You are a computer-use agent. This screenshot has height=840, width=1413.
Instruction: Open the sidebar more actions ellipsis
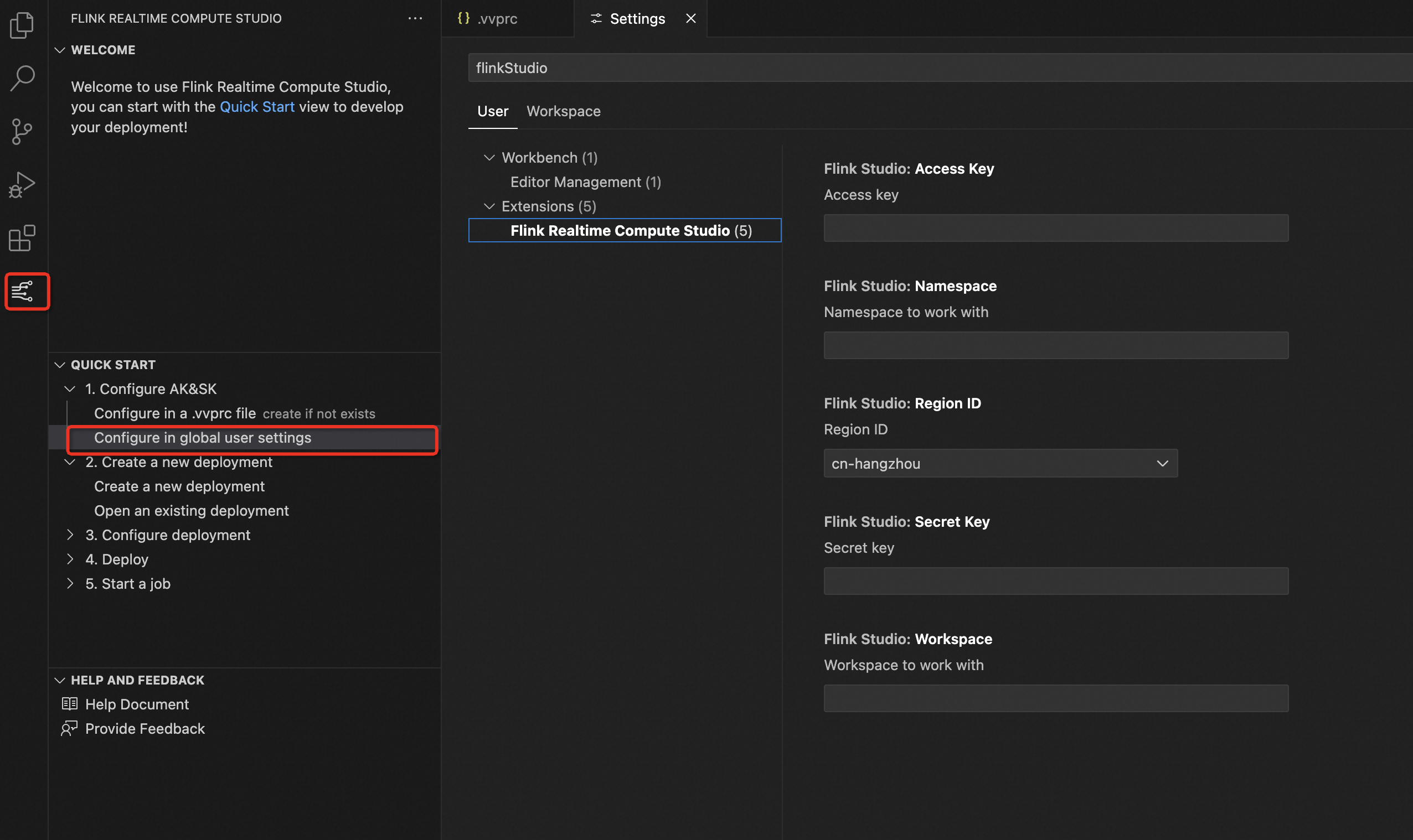(x=415, y=18)
